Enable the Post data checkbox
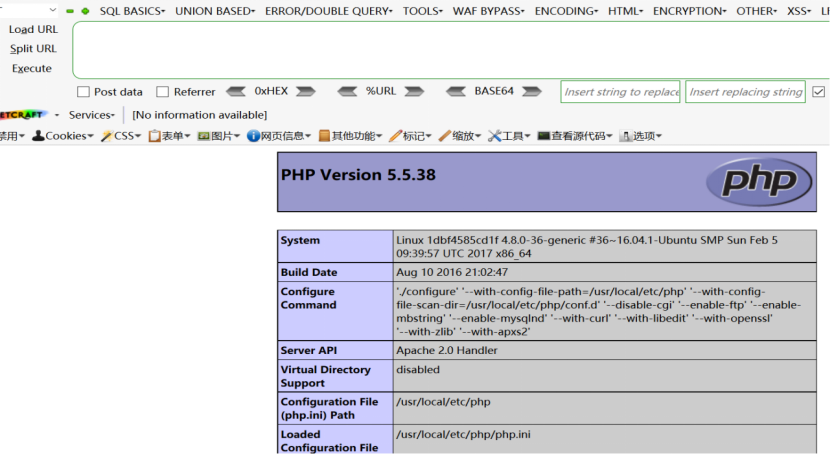This screenshot has width=835, height=454. click(x=83, y=92)
